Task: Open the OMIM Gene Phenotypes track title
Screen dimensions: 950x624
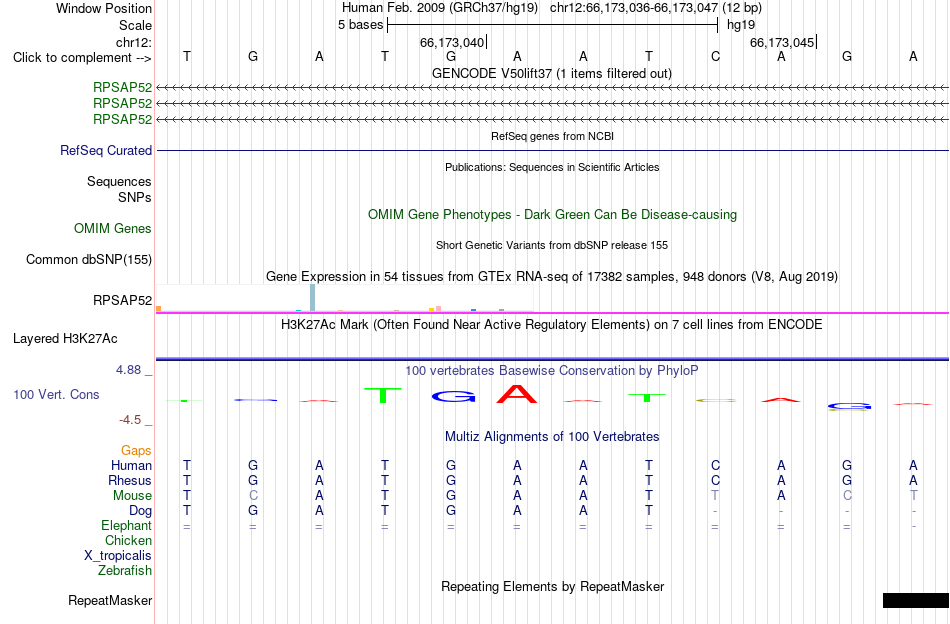Action: click(x=552, y=214)
